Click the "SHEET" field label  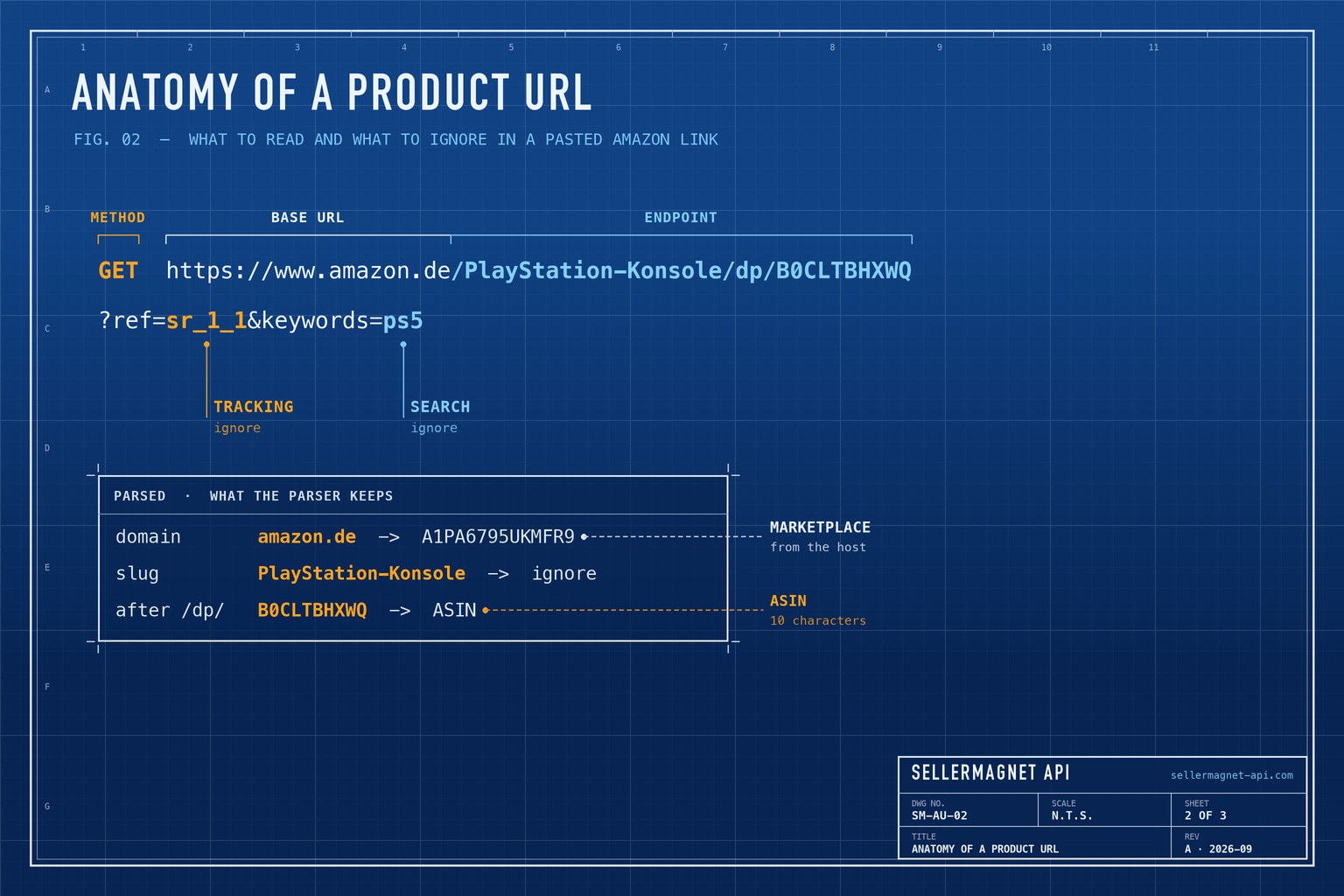(x=1196, y=803)
